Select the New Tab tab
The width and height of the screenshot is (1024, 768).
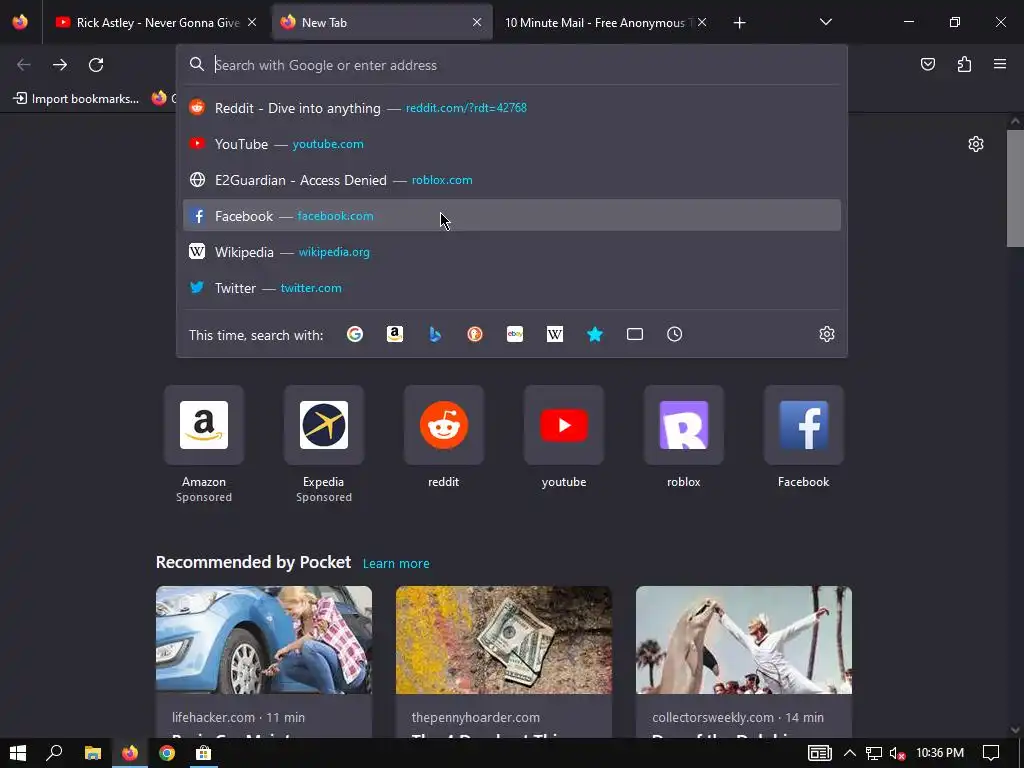pyautogui.click(x=379, y=23)
